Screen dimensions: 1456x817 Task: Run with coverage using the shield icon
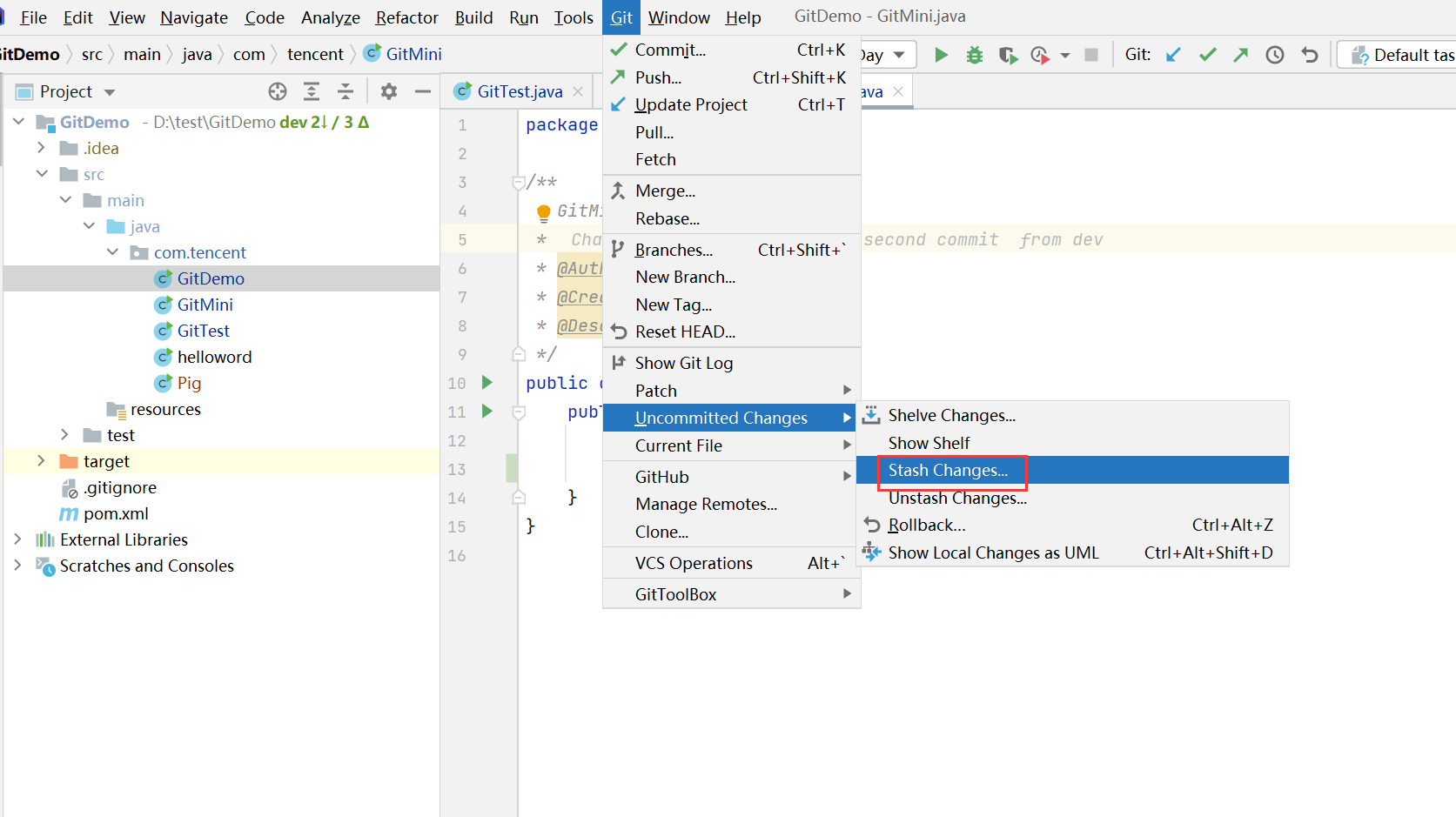coord(1008,54)
